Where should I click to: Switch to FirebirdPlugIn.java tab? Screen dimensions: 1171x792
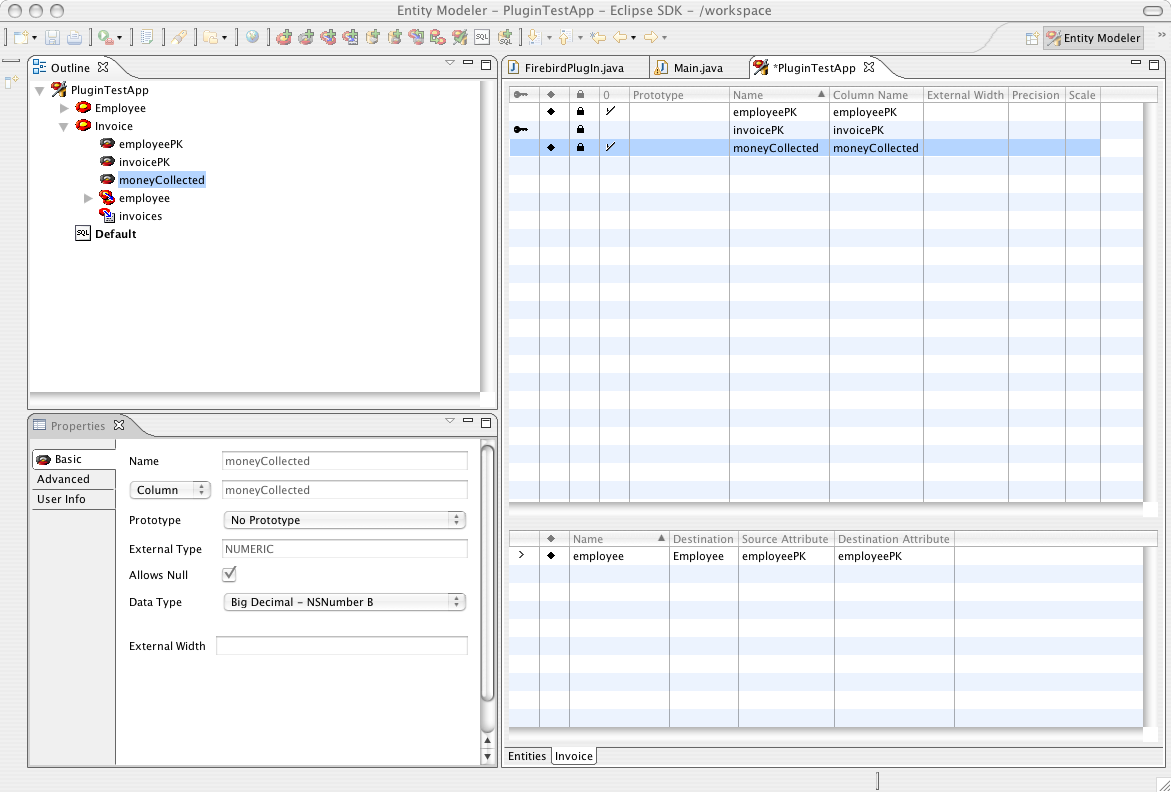pyautogui.click(x=574, y=68)
